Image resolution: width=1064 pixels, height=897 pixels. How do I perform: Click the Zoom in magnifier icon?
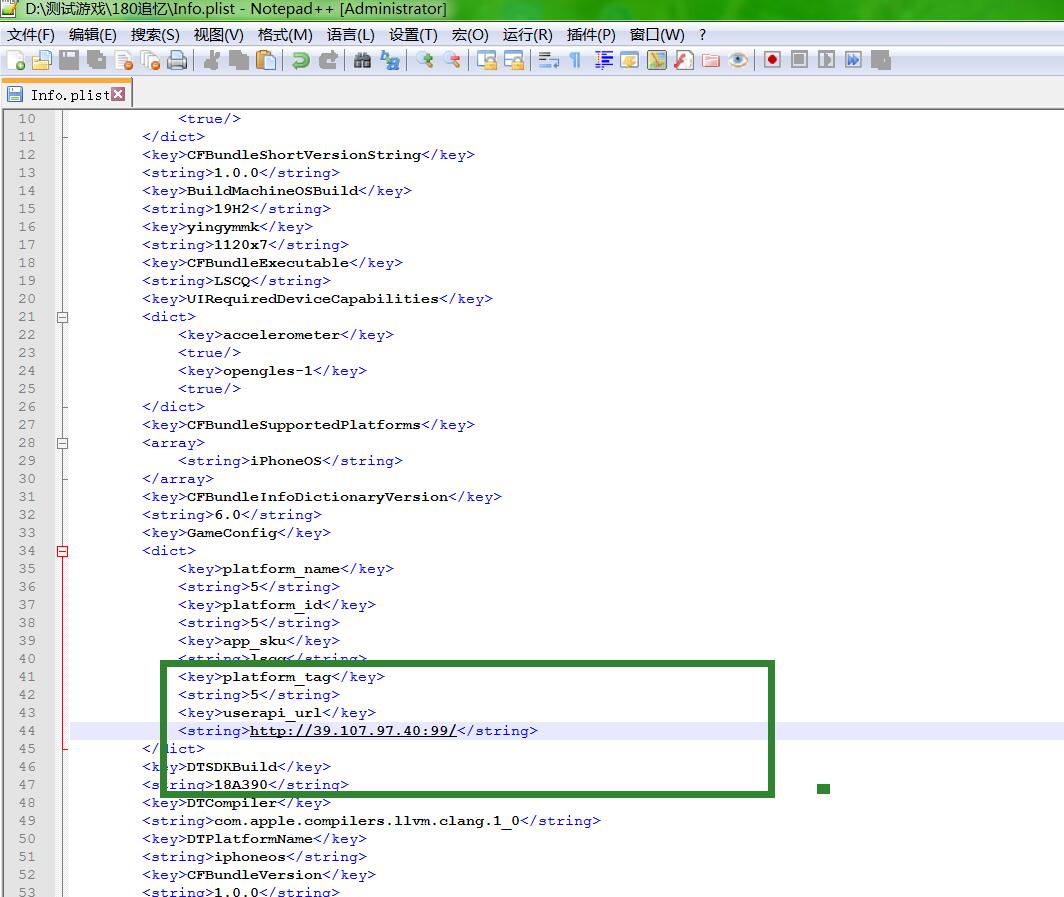pyautogui.click(x=425, y=61)
